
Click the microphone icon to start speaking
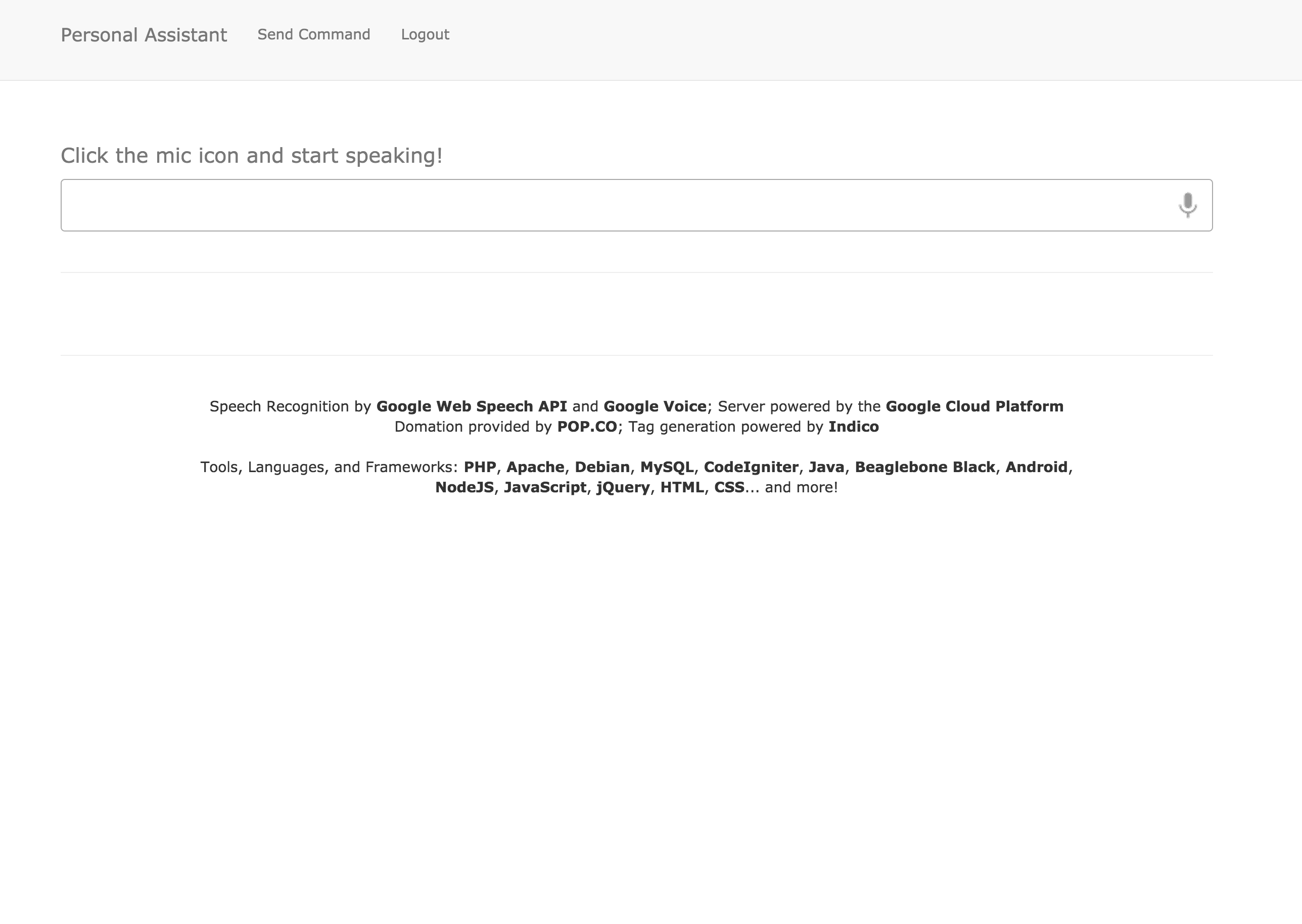point(1187,205)
